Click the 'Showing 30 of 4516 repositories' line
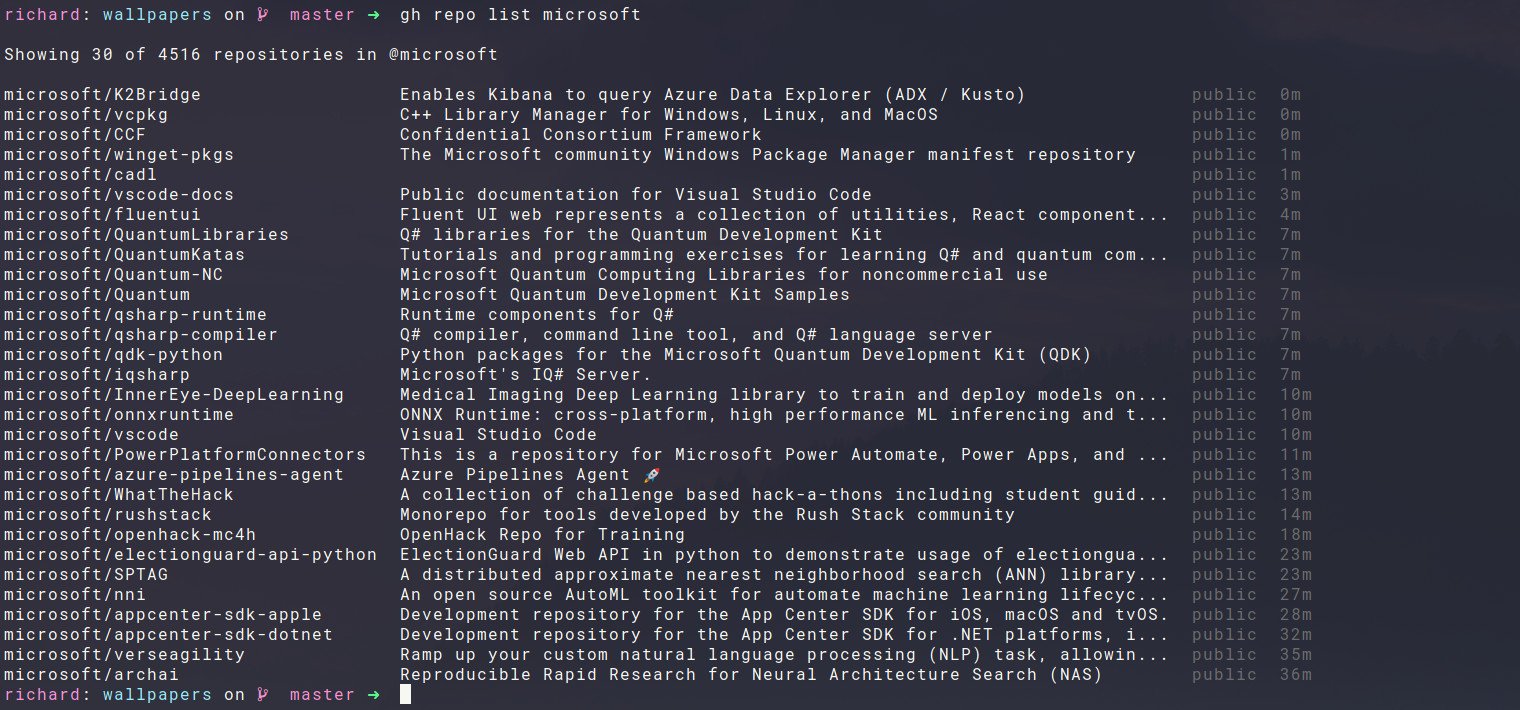This screenshot has height=710, width=1520. [250, 55]
